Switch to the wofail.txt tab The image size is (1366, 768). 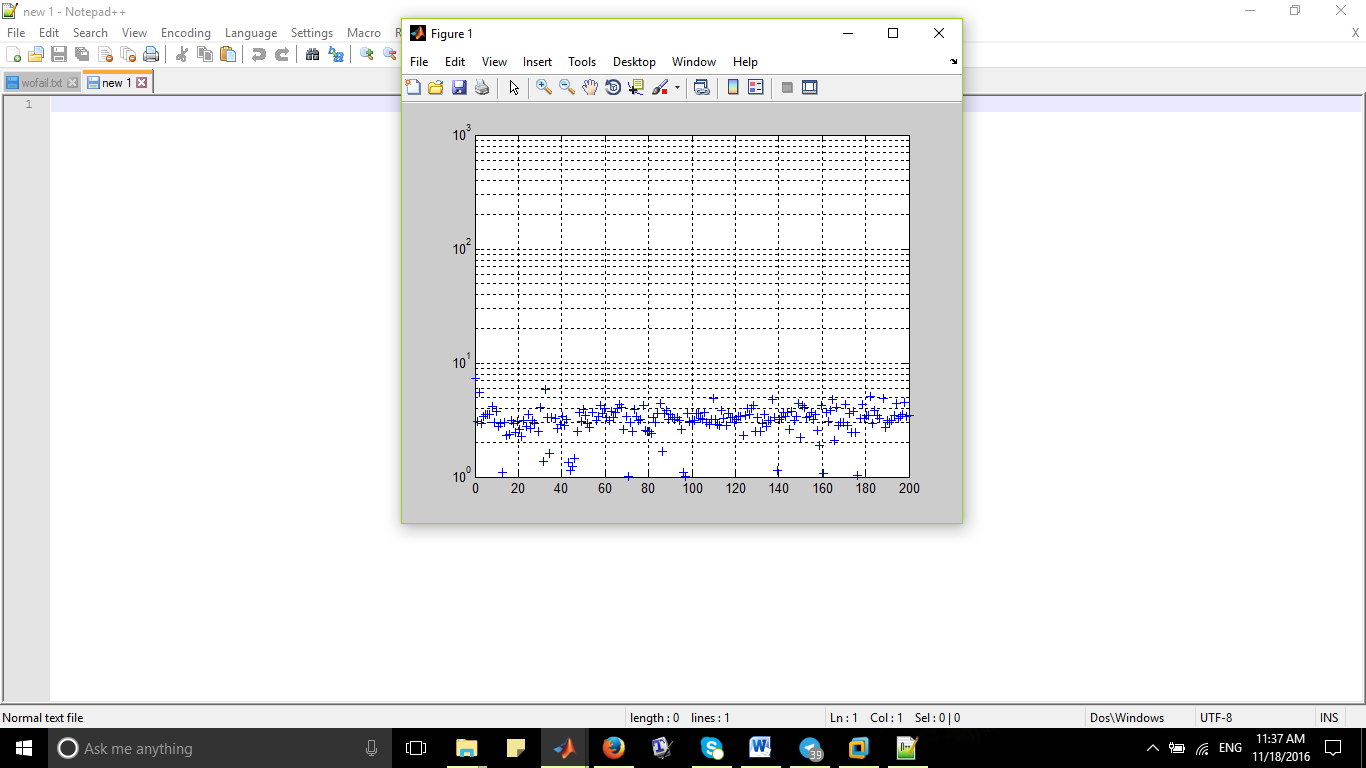(x=41, y=83)
